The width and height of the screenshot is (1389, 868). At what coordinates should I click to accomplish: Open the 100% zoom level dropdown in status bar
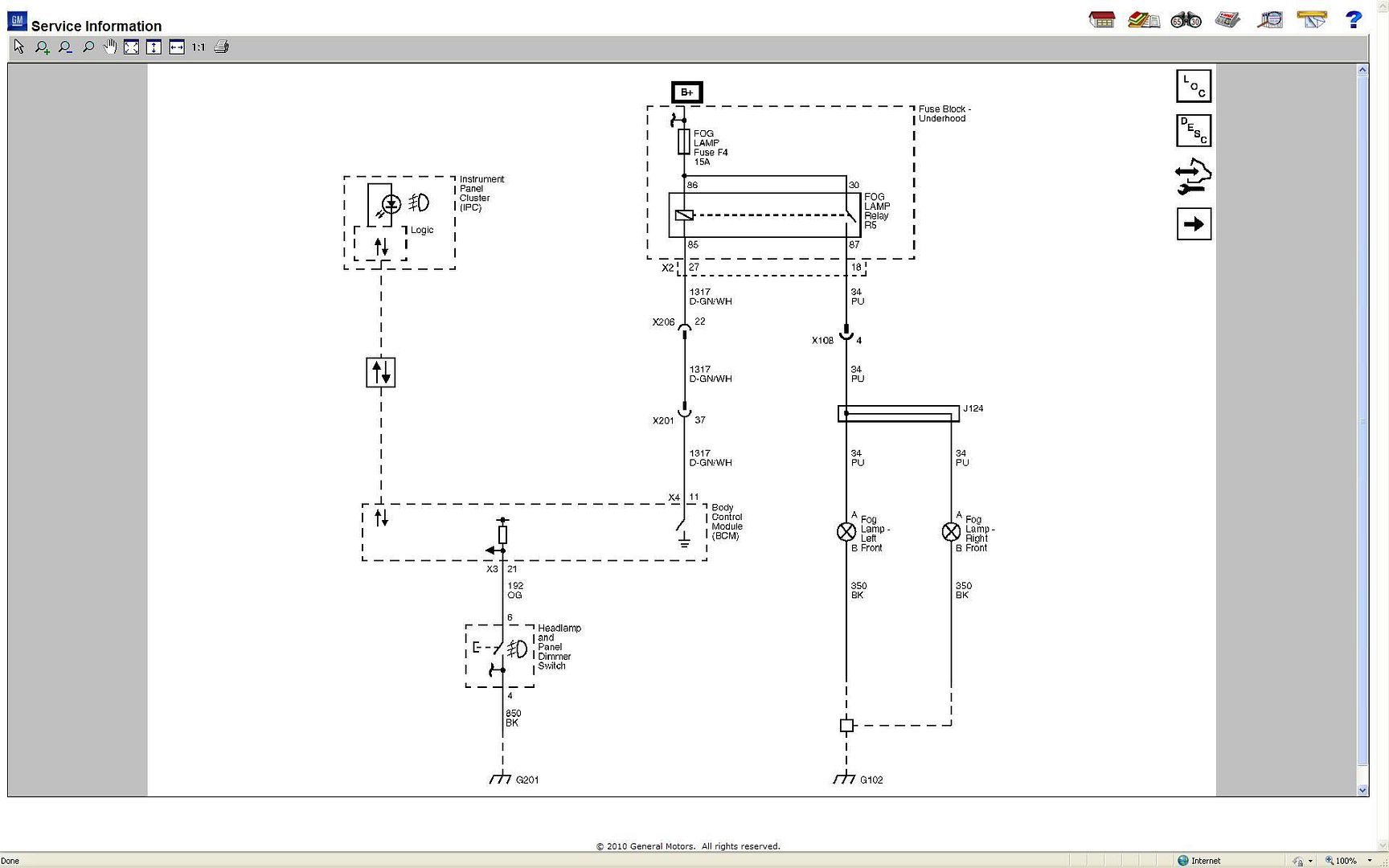click(1370, 861)
